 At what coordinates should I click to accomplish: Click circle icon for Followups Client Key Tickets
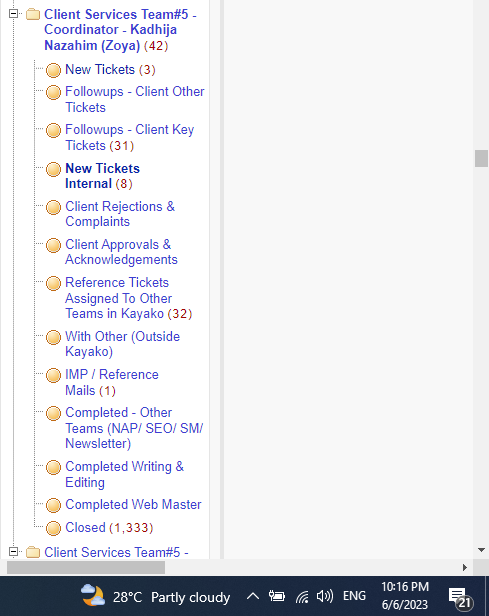click(53, 131)
